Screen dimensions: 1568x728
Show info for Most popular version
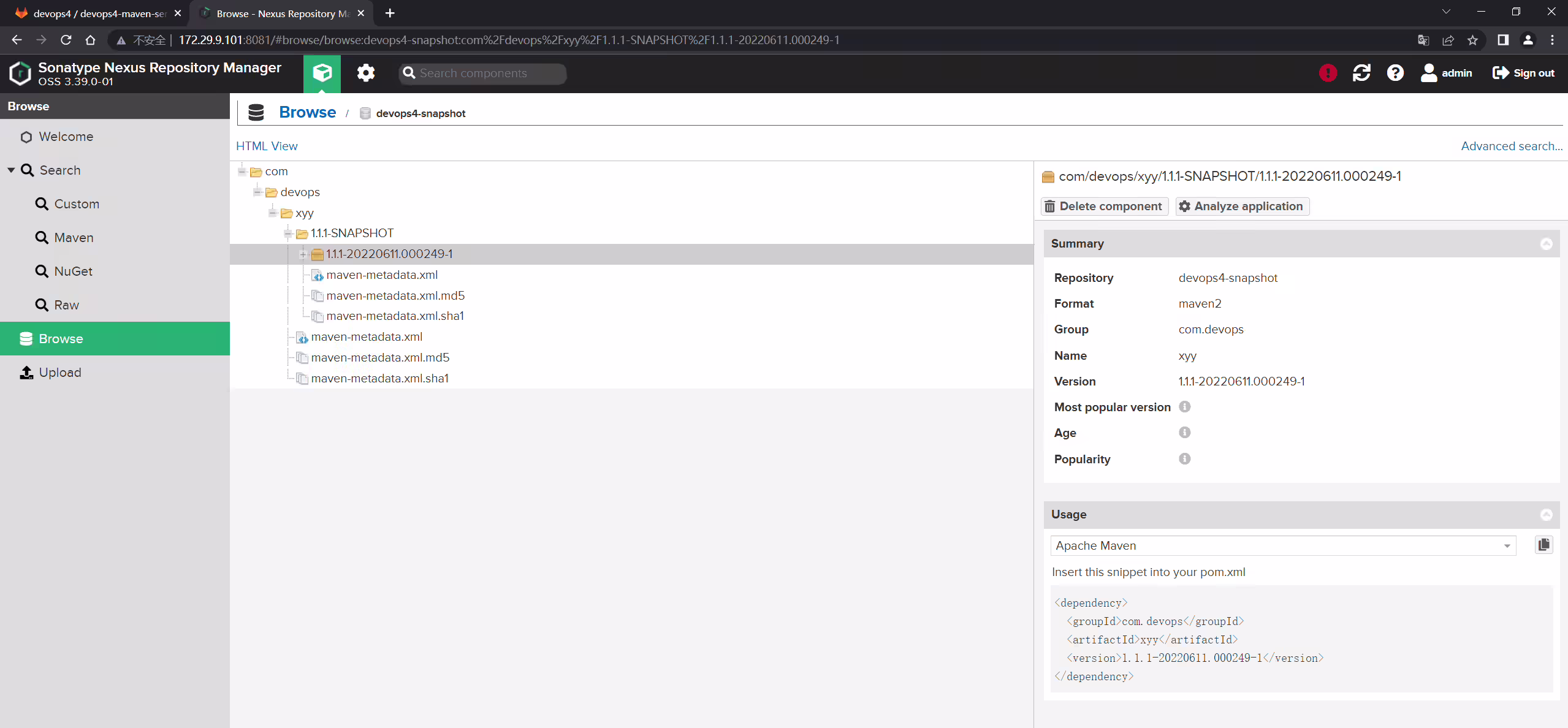(1184, 407)
